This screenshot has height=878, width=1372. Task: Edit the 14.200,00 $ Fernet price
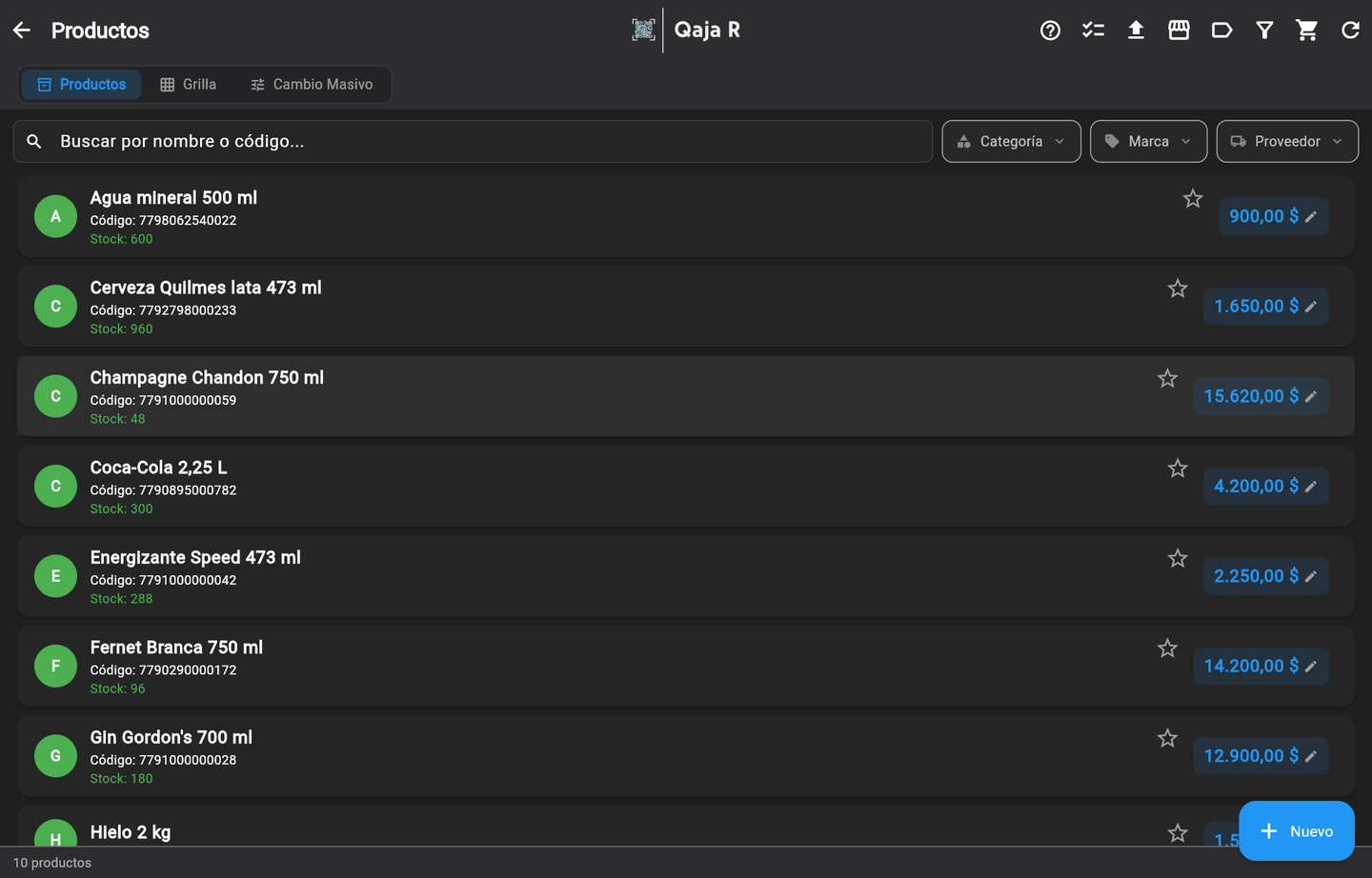coord(1261,666)
